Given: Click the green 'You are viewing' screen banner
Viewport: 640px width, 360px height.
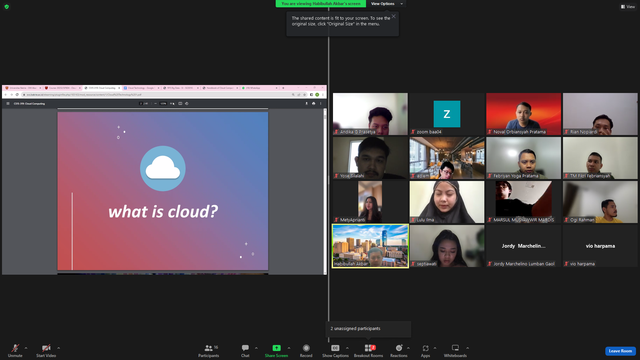Looking at the screenshot, I should [321, 4].
